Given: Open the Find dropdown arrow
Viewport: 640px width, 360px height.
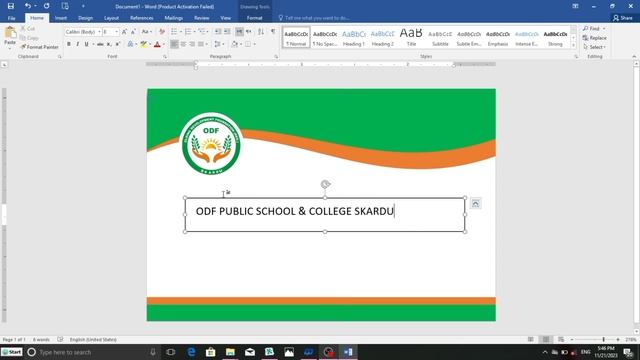Looking at the screenshot, I should [604, 29].
